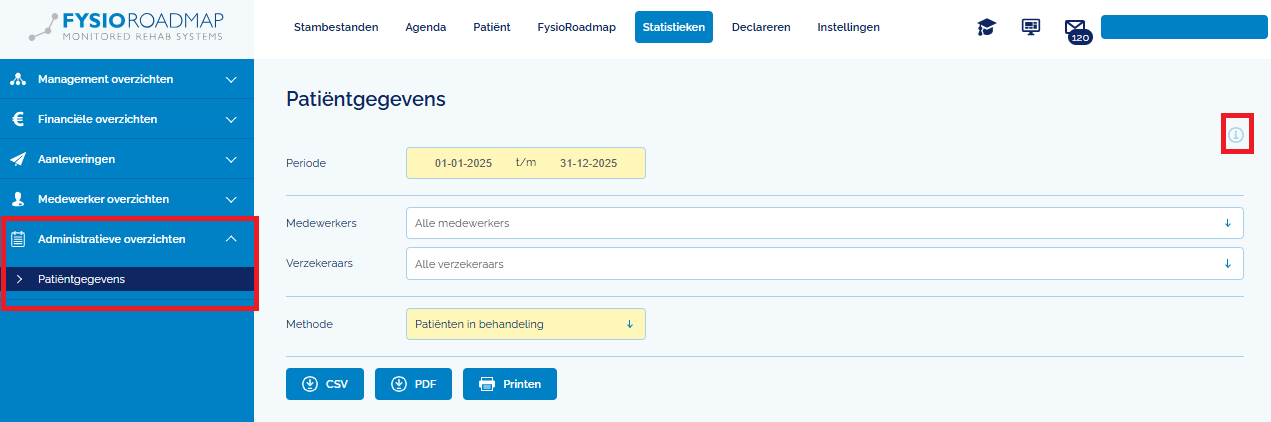Switch to the Agenda menu tab
This screenshot has width=1271, height=422.
[425, 27]
